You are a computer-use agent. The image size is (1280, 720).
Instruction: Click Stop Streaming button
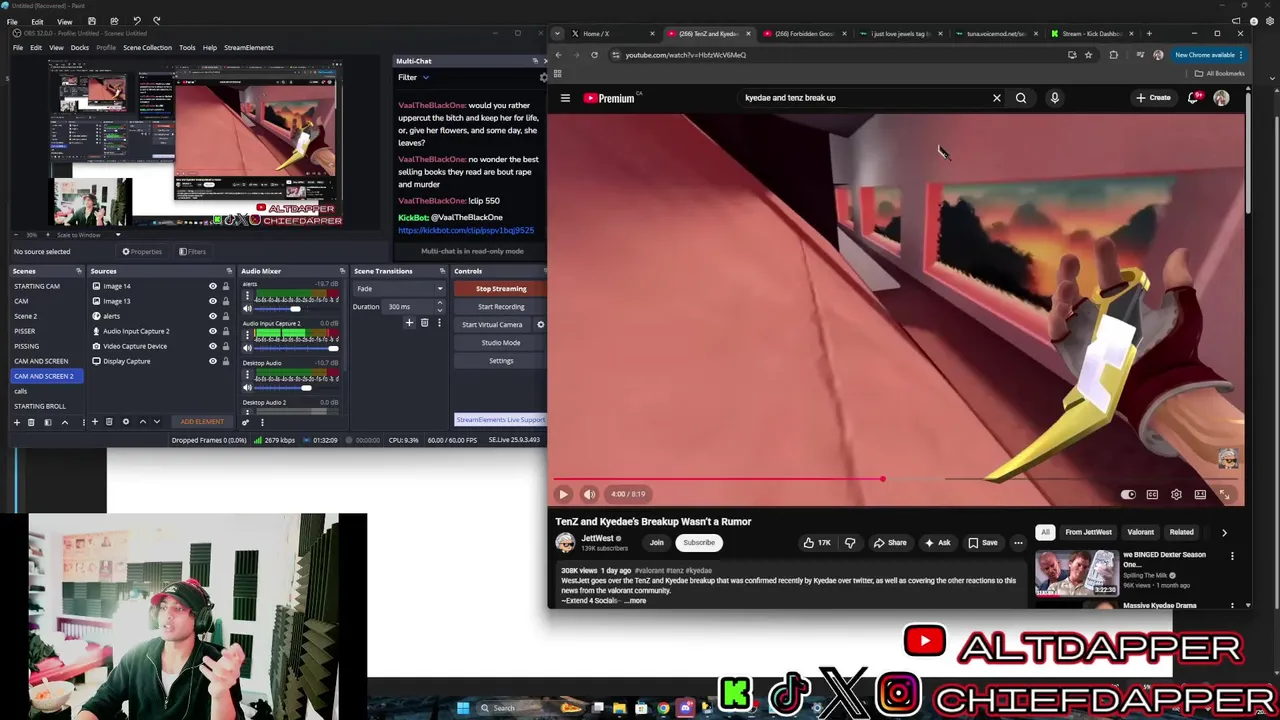tap(500, 289)
